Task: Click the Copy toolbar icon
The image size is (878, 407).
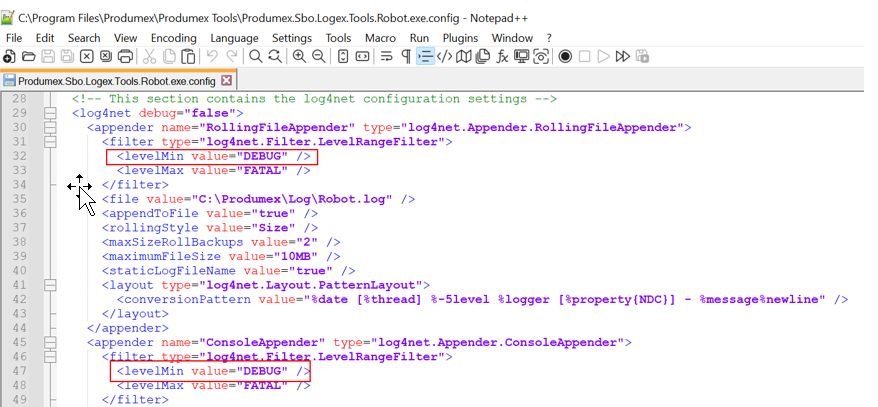Action: coord(169,57)
